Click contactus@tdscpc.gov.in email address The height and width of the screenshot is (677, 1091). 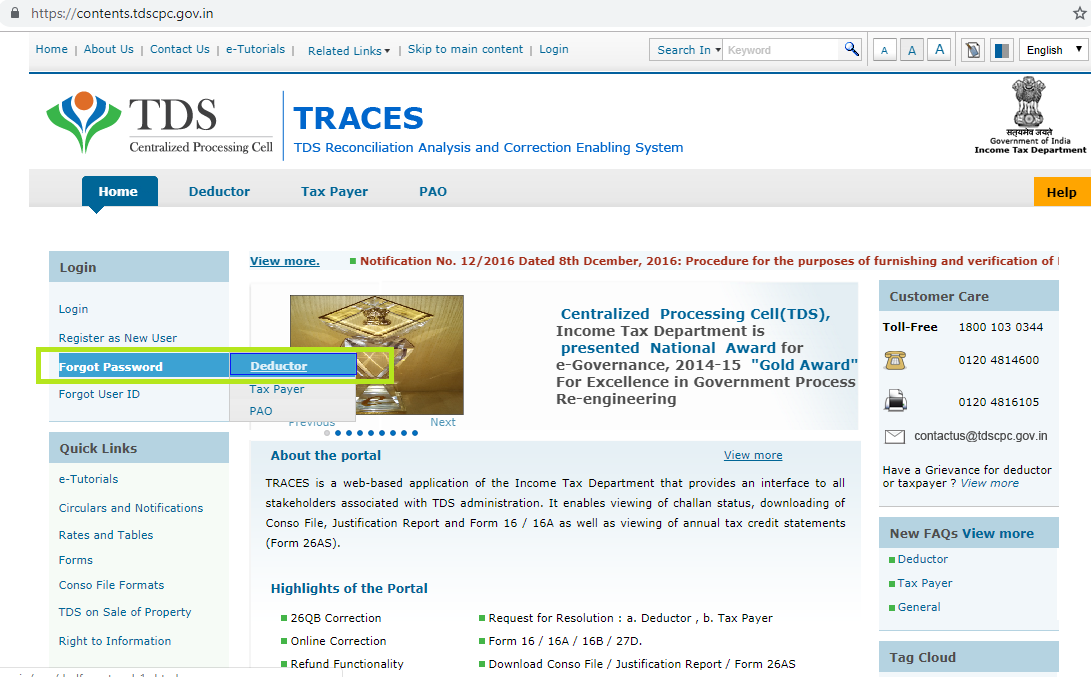[x=980, y=436]
